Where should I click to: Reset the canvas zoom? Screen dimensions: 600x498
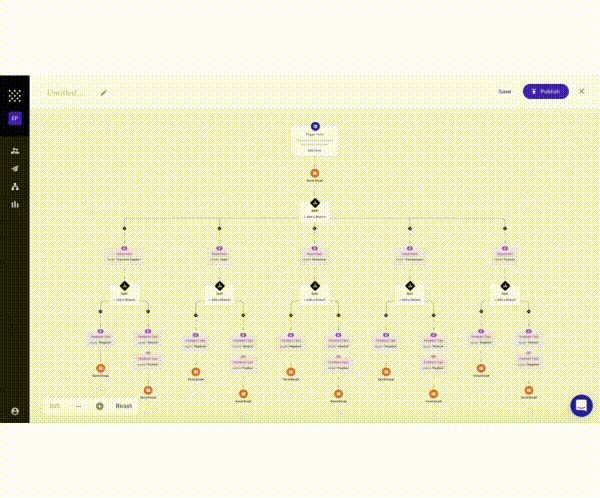(124, 406)
